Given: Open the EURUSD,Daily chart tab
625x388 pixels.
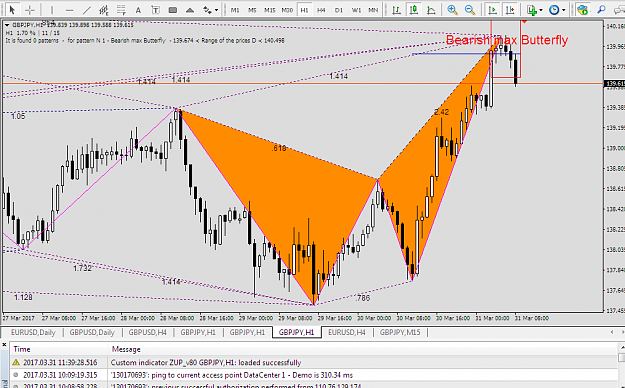Looking at the screenshot, I should click(x=33, y=332).
